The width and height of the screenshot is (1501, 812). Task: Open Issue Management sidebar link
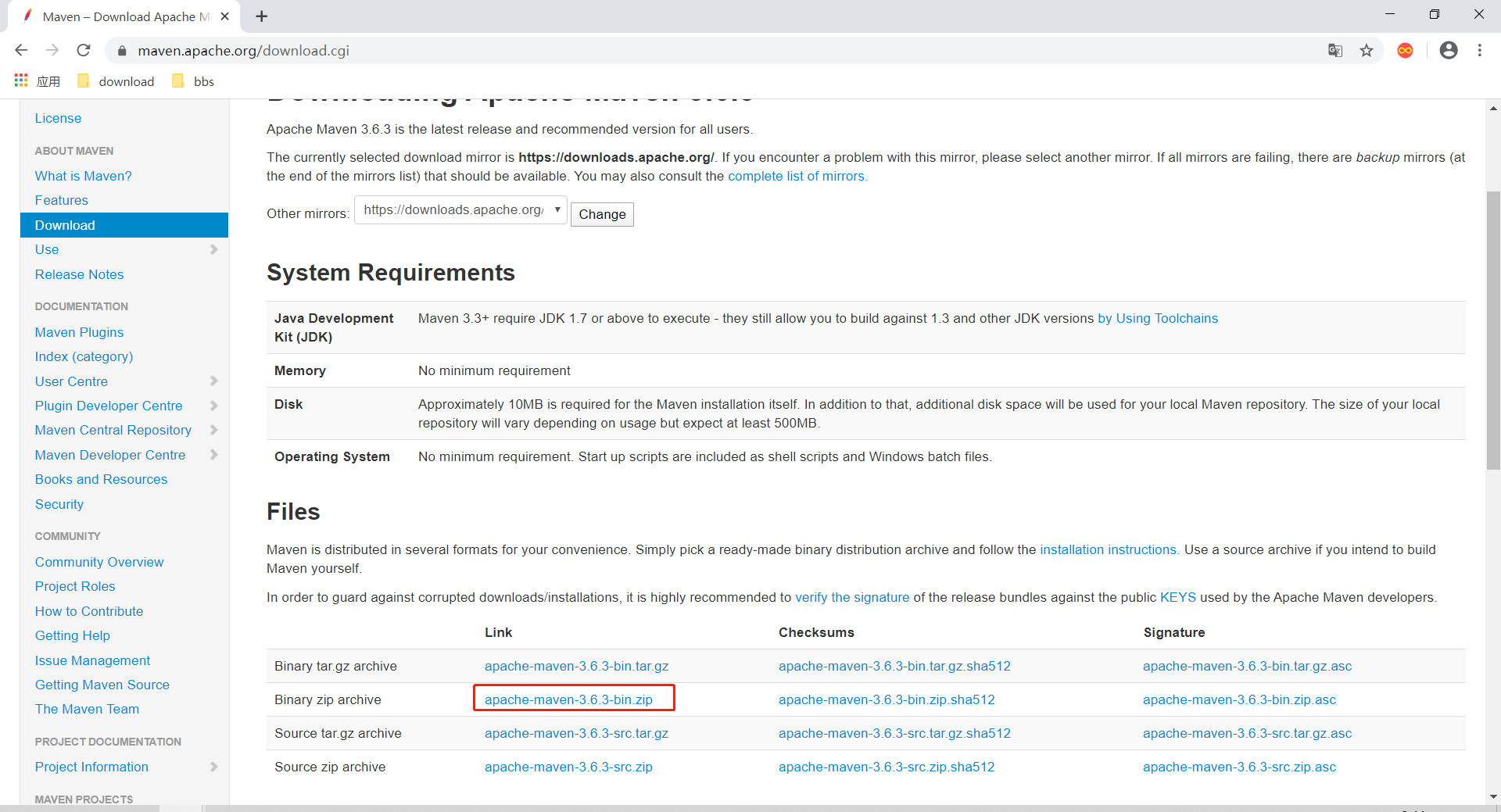[92, 660]
